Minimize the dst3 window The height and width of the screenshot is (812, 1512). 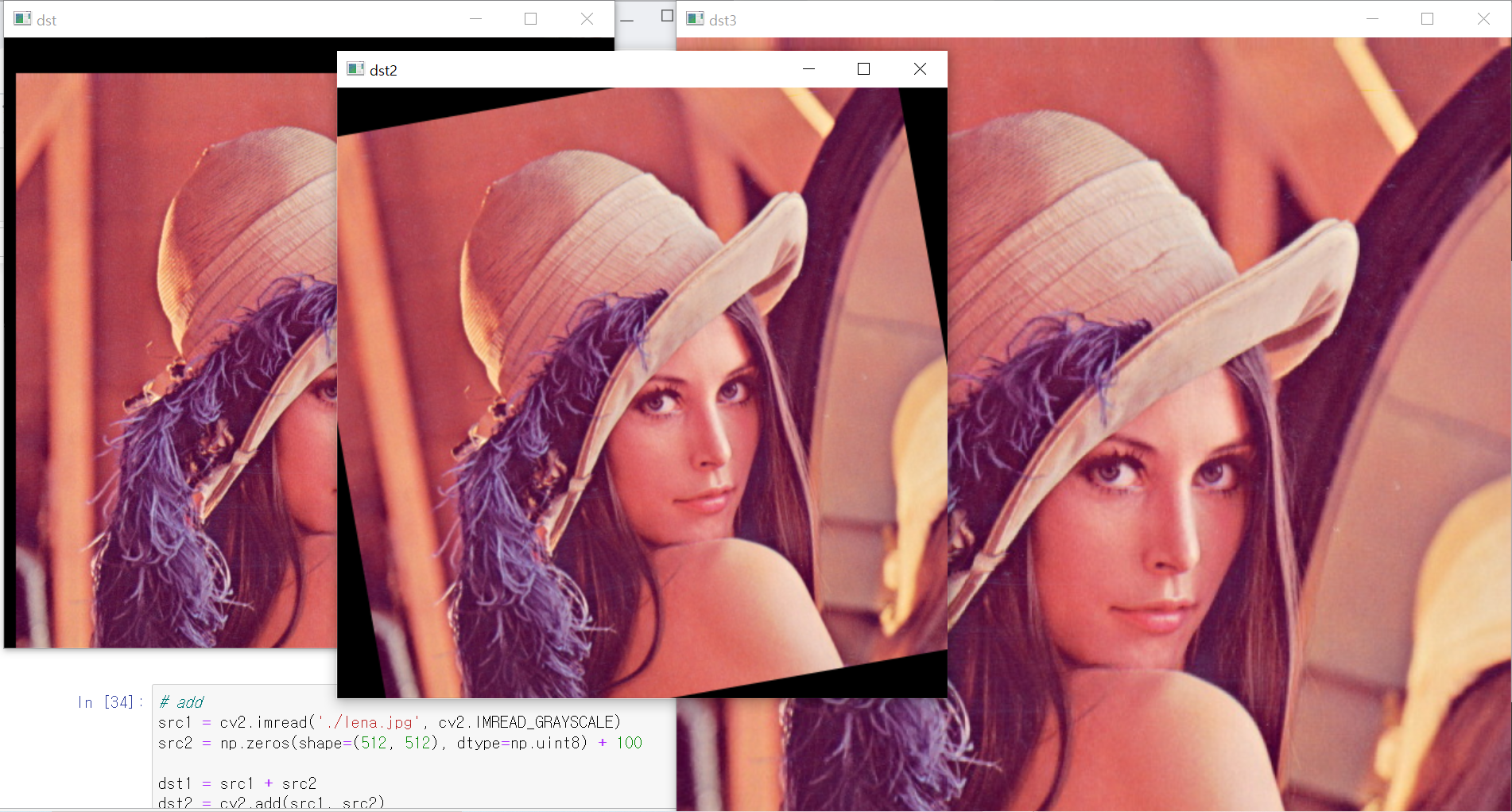[x=1372, y=19]
